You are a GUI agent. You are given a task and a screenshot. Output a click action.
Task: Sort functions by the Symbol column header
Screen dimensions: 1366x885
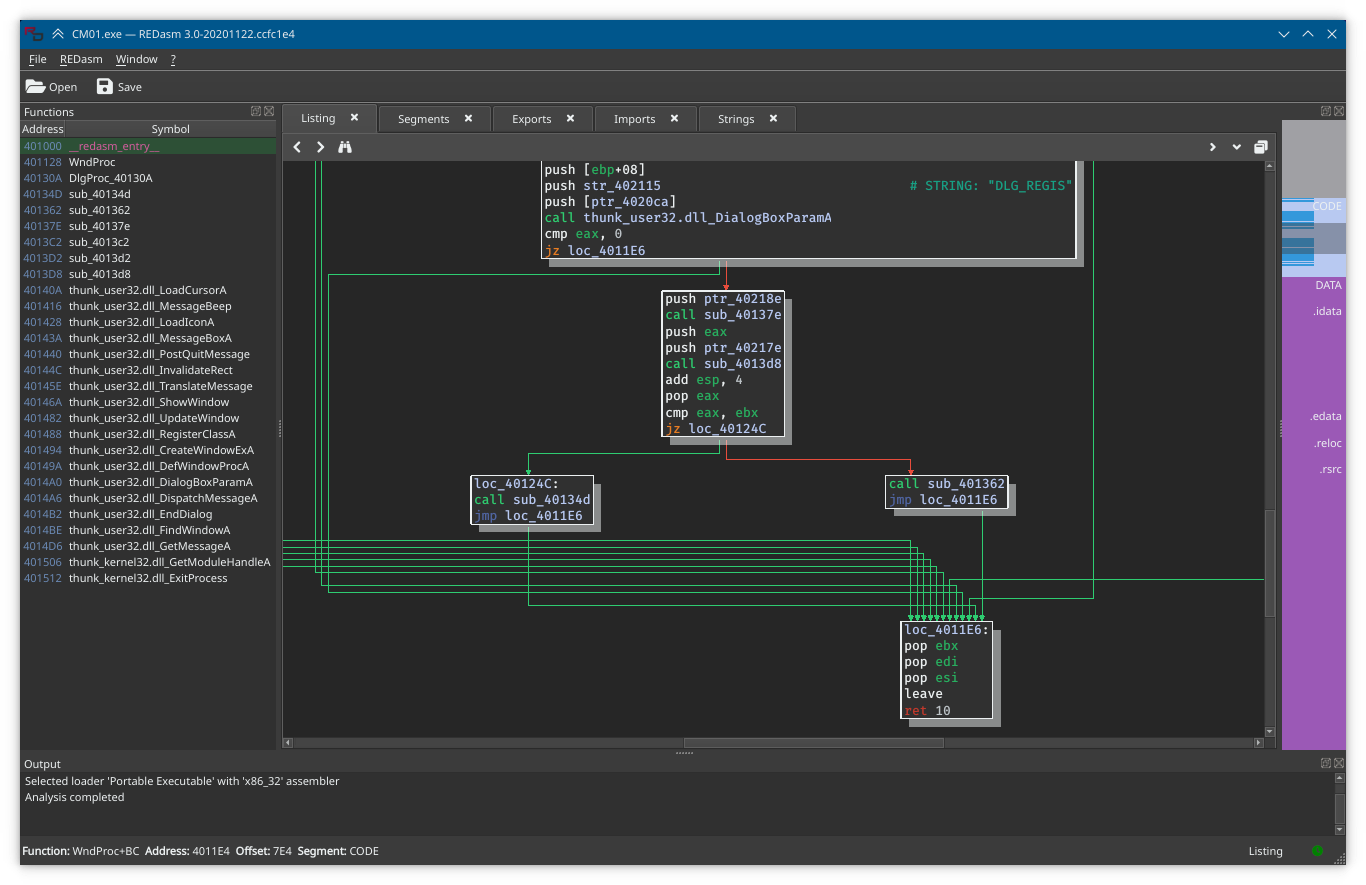coord(170,129)
